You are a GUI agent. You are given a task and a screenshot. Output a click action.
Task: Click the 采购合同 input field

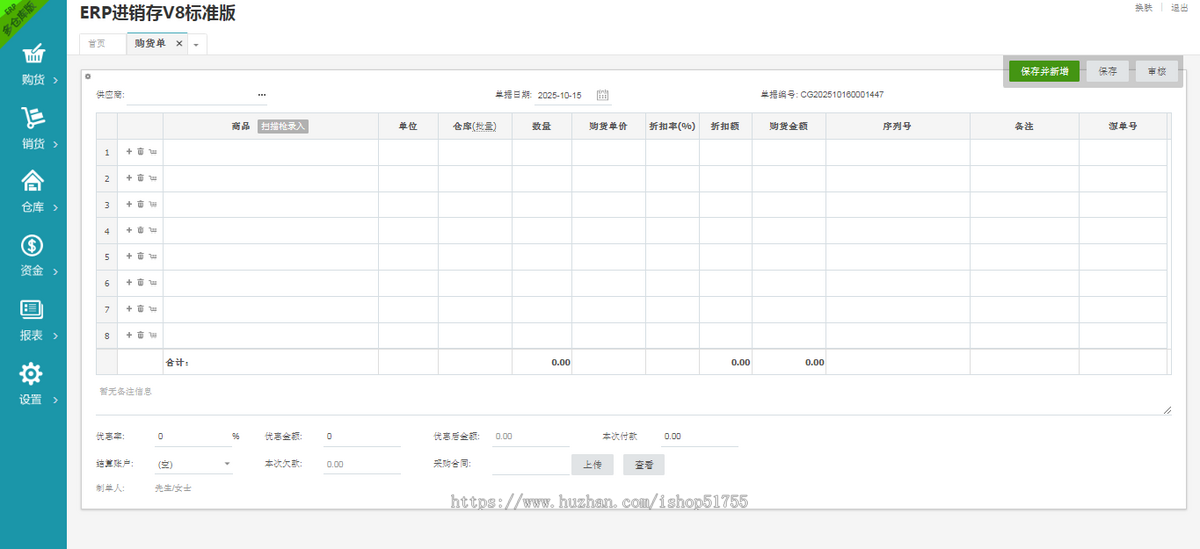[x=530, y=465]
